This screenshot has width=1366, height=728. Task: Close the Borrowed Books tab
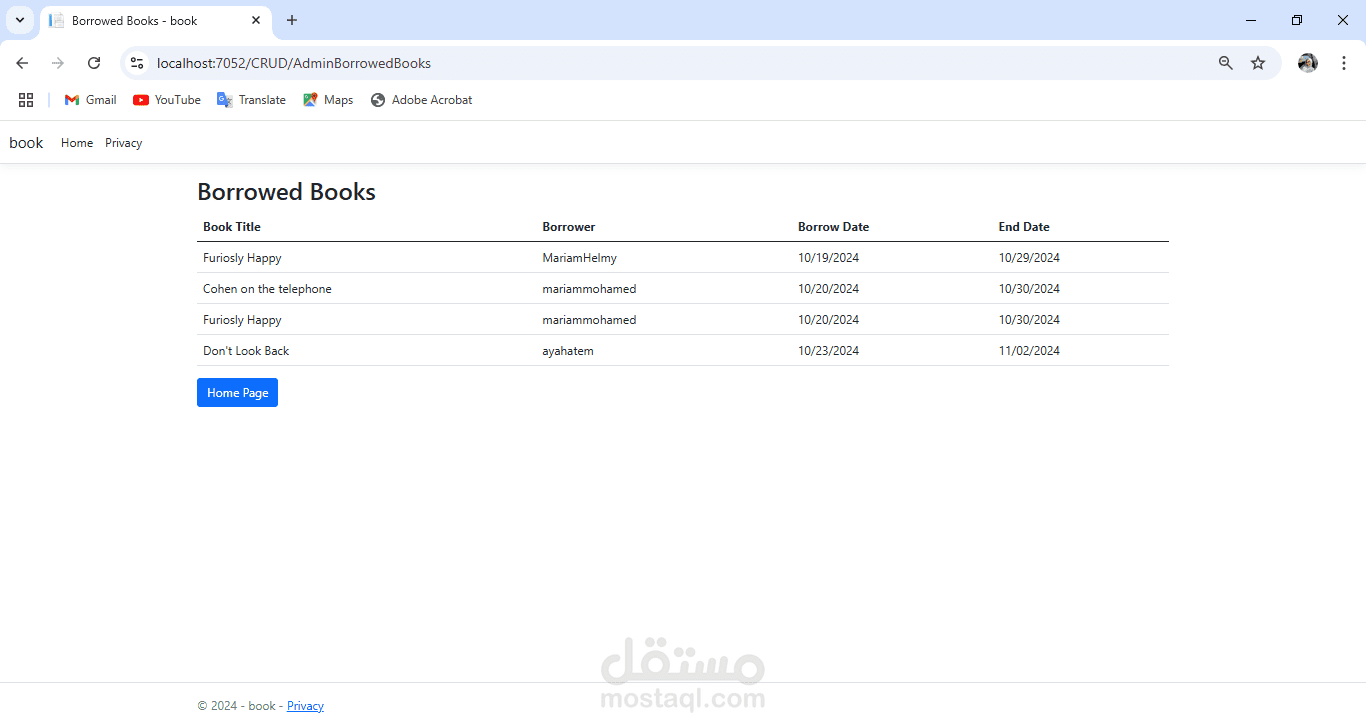point(256,20)
